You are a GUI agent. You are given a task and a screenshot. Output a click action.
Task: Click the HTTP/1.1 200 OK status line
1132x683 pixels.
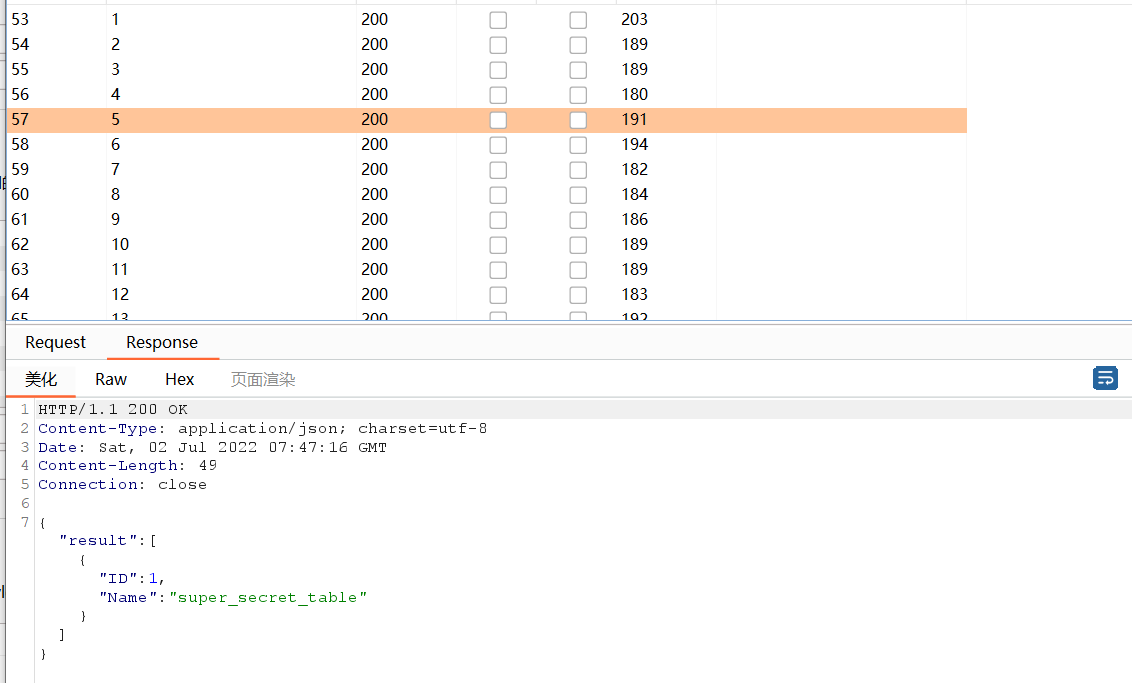(x=112, y=409)
